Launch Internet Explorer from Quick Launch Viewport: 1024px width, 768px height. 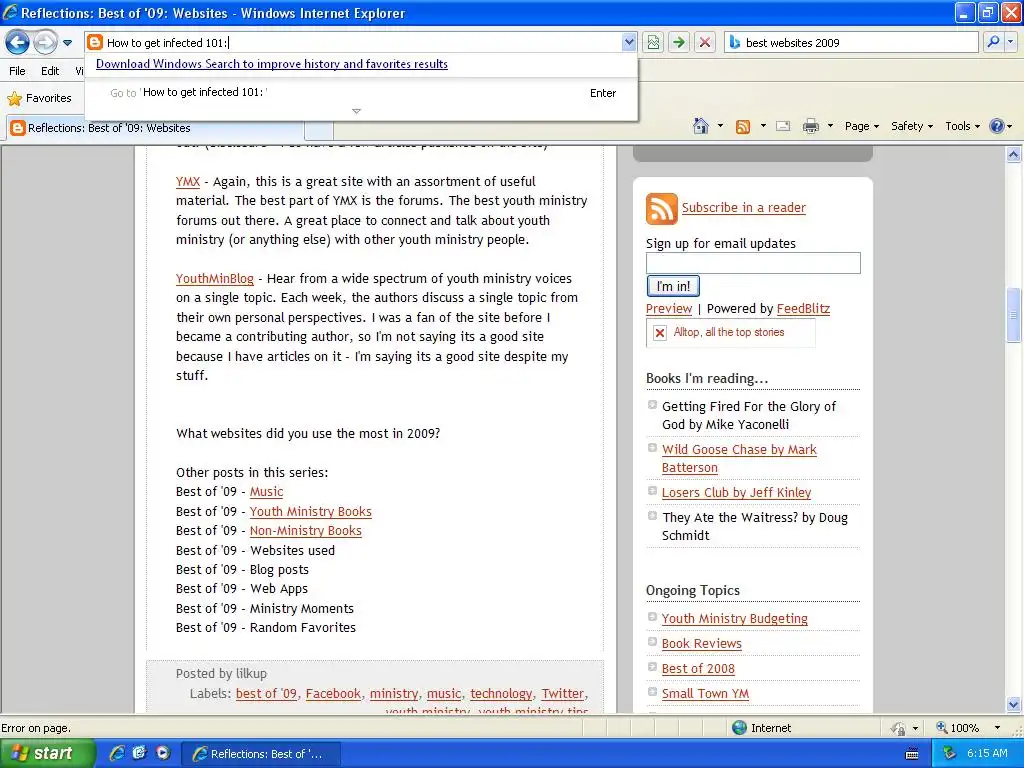[x=117, y=753]
